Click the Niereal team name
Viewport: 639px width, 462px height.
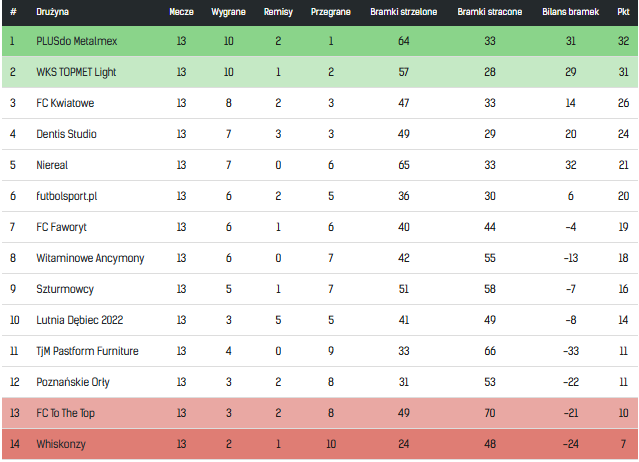(52, 165)
